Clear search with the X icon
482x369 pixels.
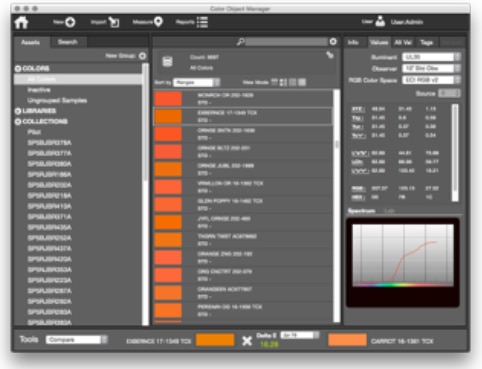pyautogui.click(x=333, y=42)
